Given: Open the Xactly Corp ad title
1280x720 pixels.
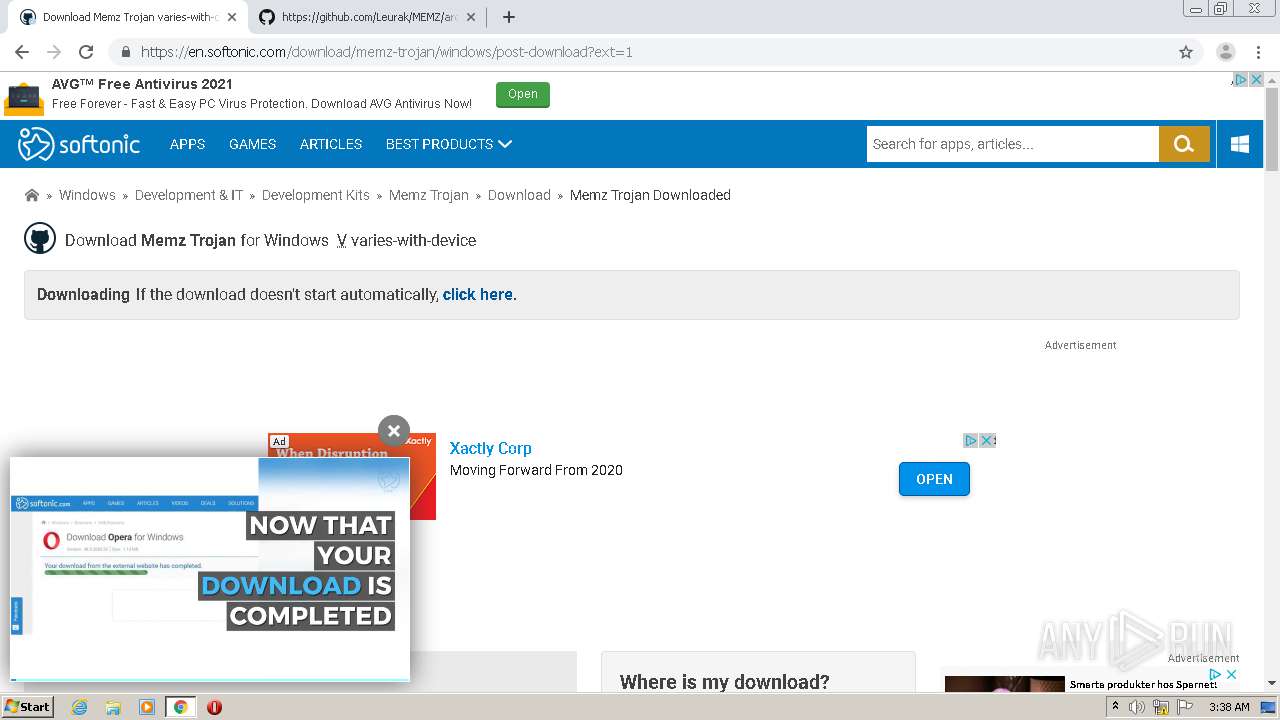Looking at the screenshot, I should 490,448.
